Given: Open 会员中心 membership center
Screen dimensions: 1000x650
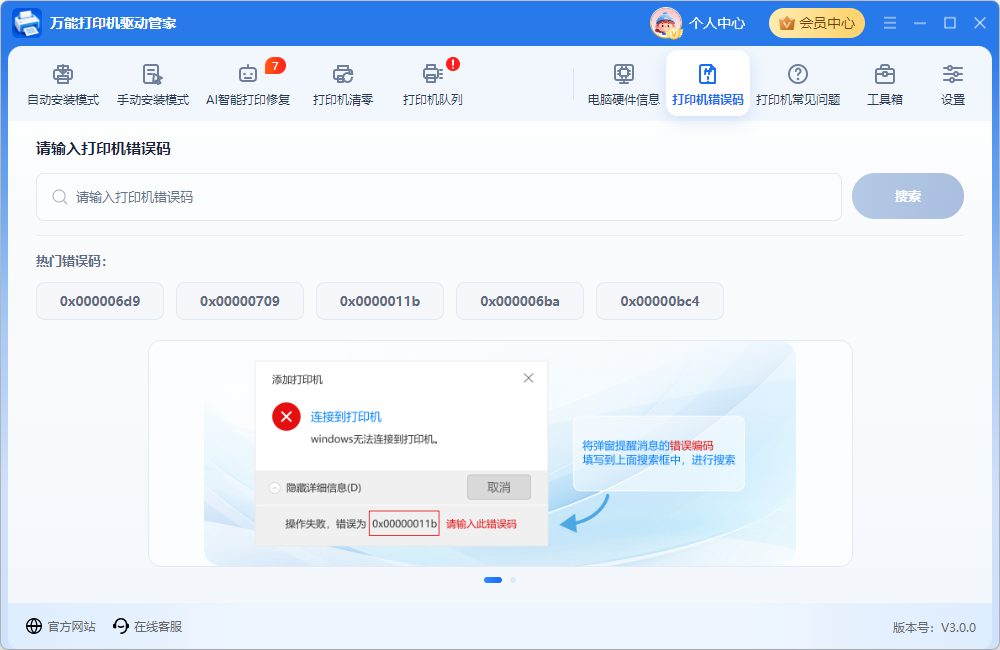Looking at the screenshot, I should (x=817, y=24).
